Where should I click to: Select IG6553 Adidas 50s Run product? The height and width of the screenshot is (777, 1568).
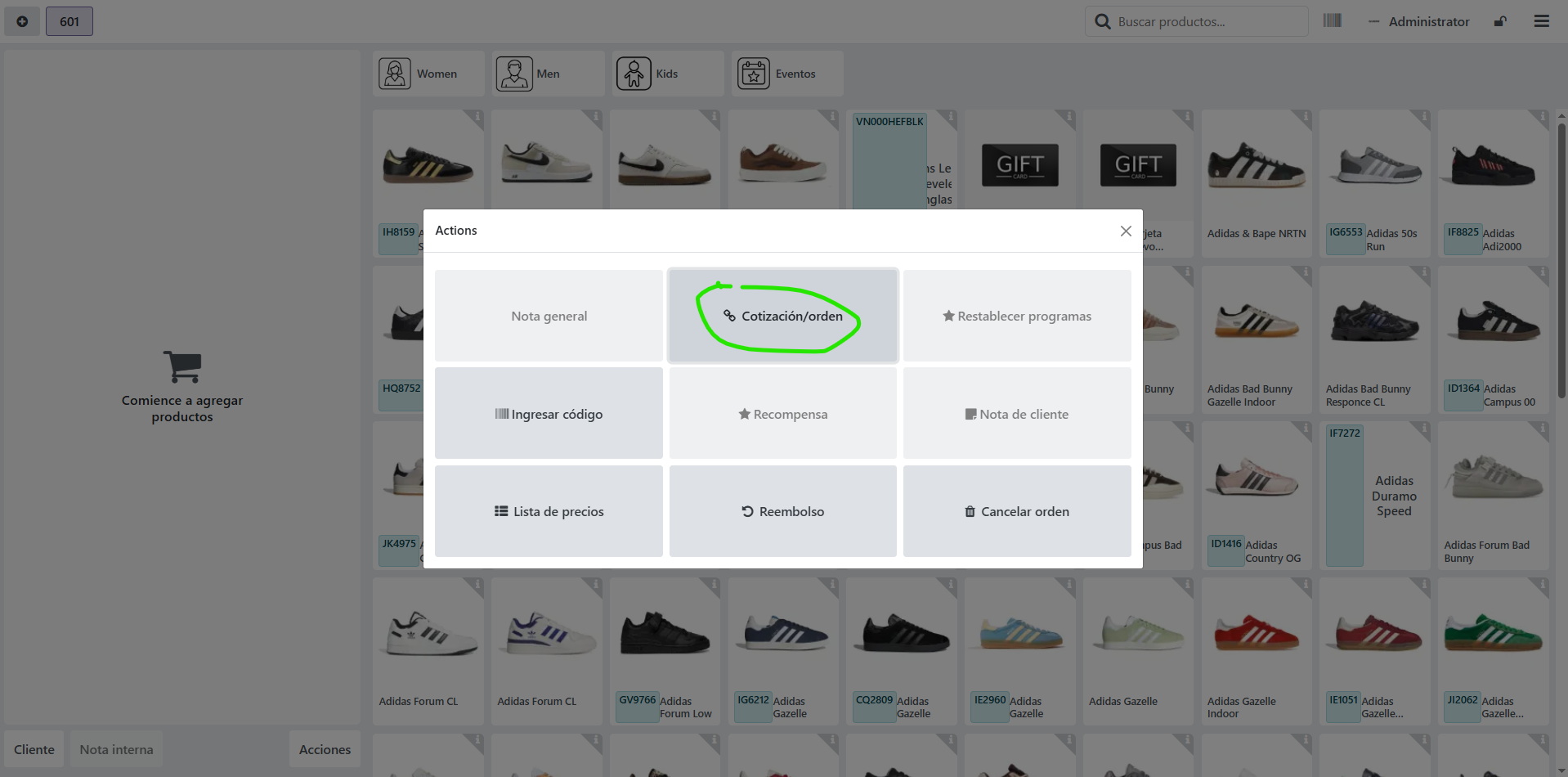(1375, 184)
